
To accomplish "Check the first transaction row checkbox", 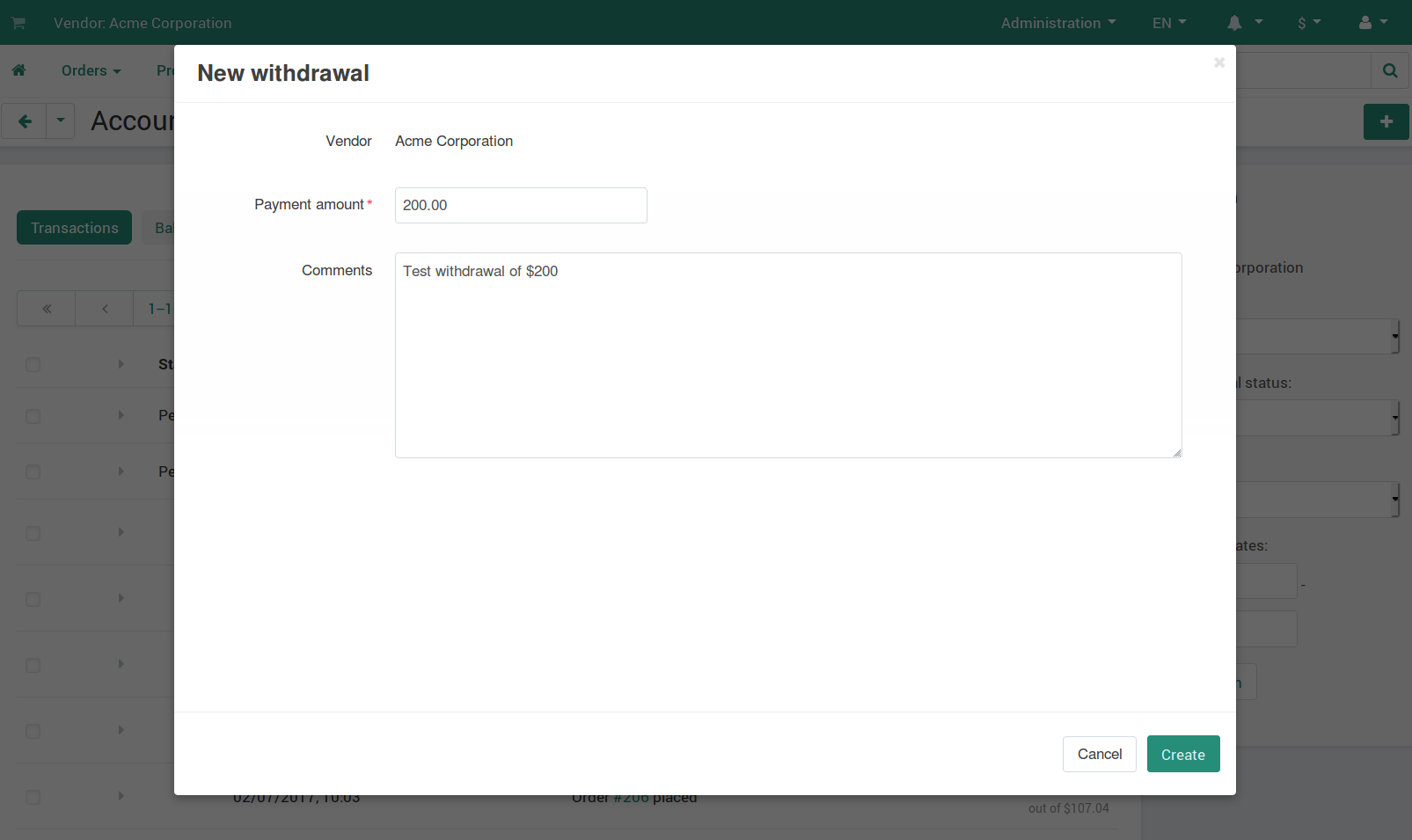I will pos(33,416).
